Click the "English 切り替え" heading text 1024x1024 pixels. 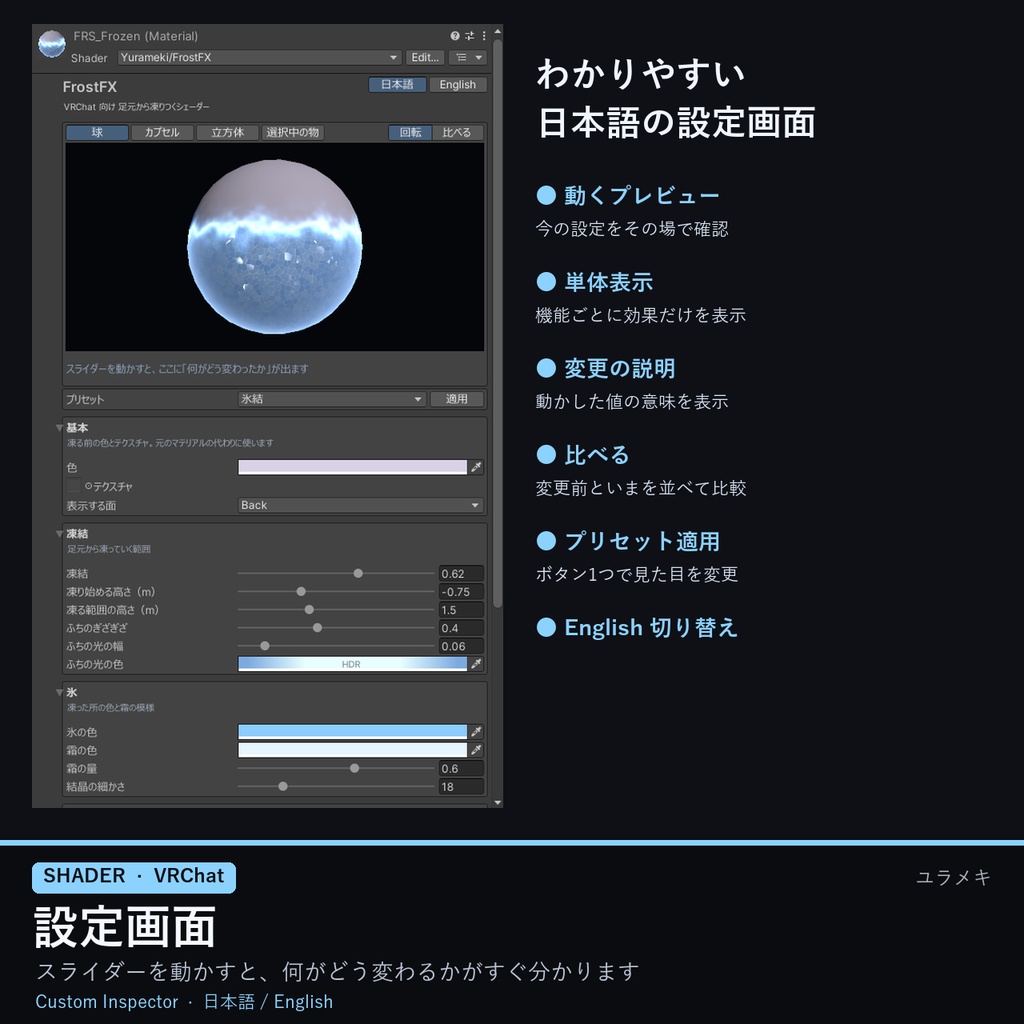point(651,628)
